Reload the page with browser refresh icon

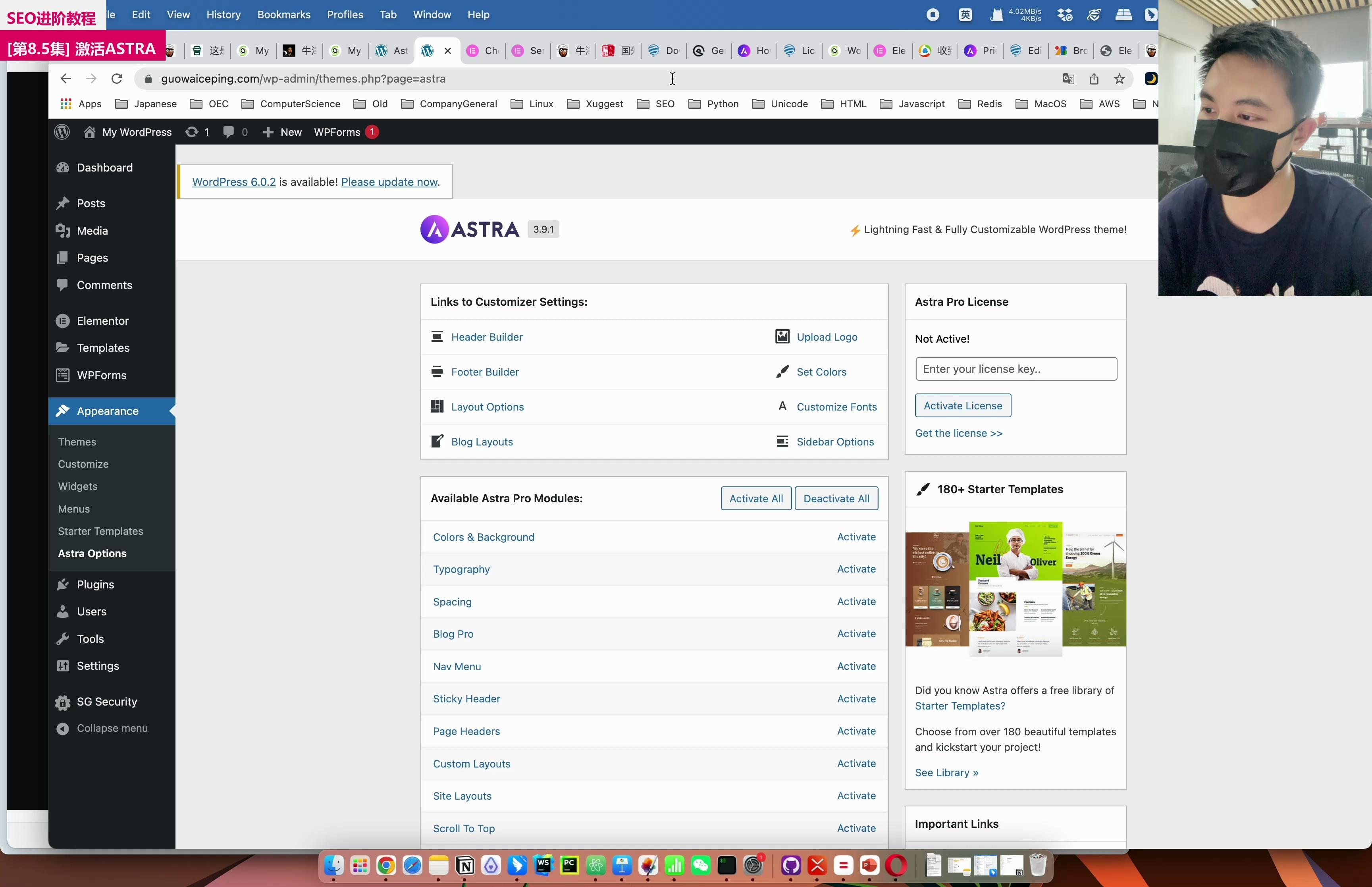117,78
